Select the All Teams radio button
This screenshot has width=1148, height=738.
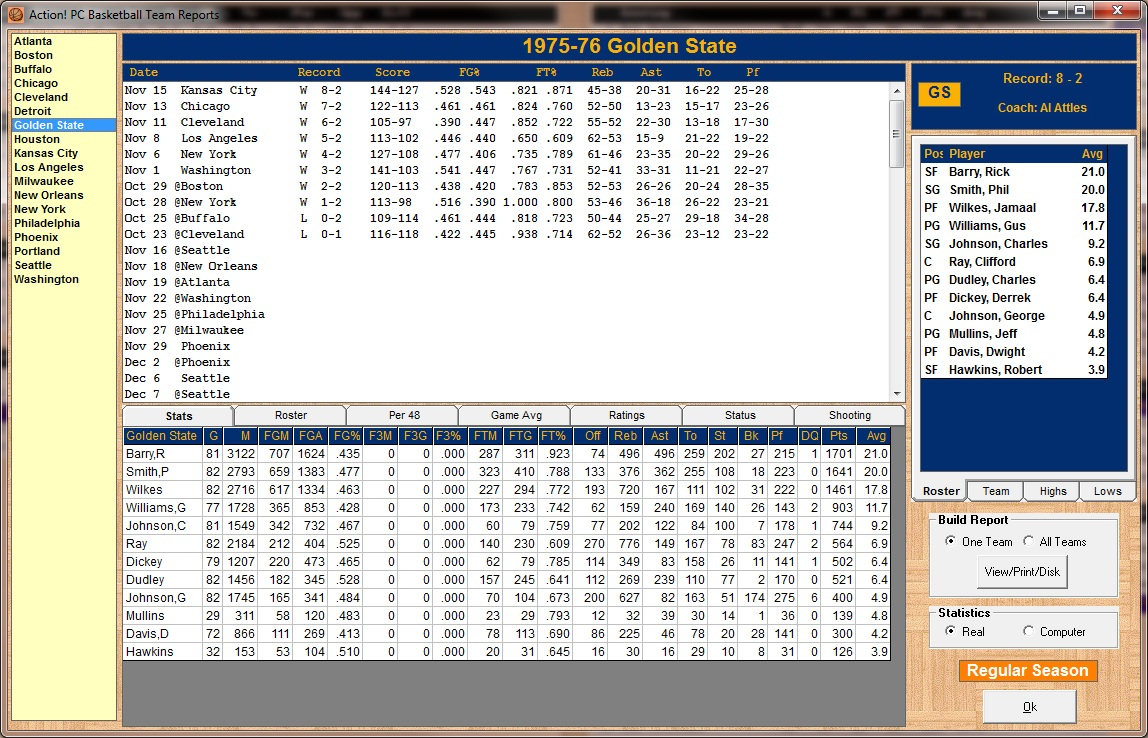click(1028, 541)
